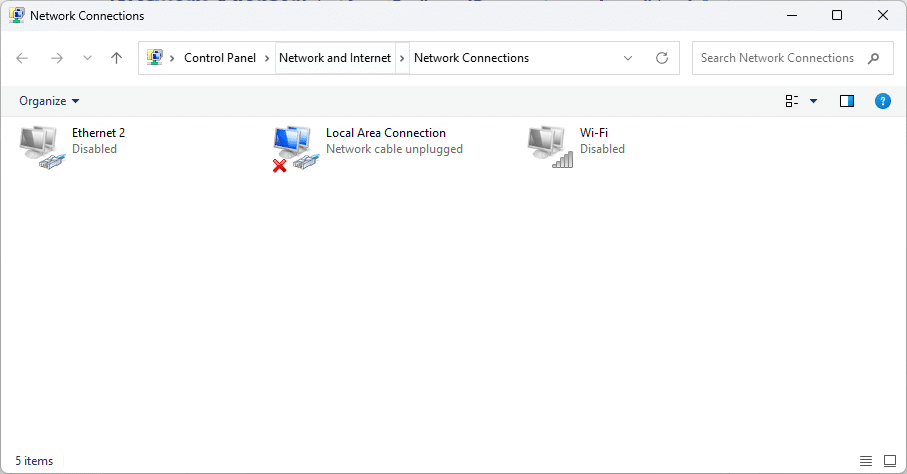Open the Organize dropdown menu
Viewport: 907px width, 474px height.
click(x=49, y=101)
